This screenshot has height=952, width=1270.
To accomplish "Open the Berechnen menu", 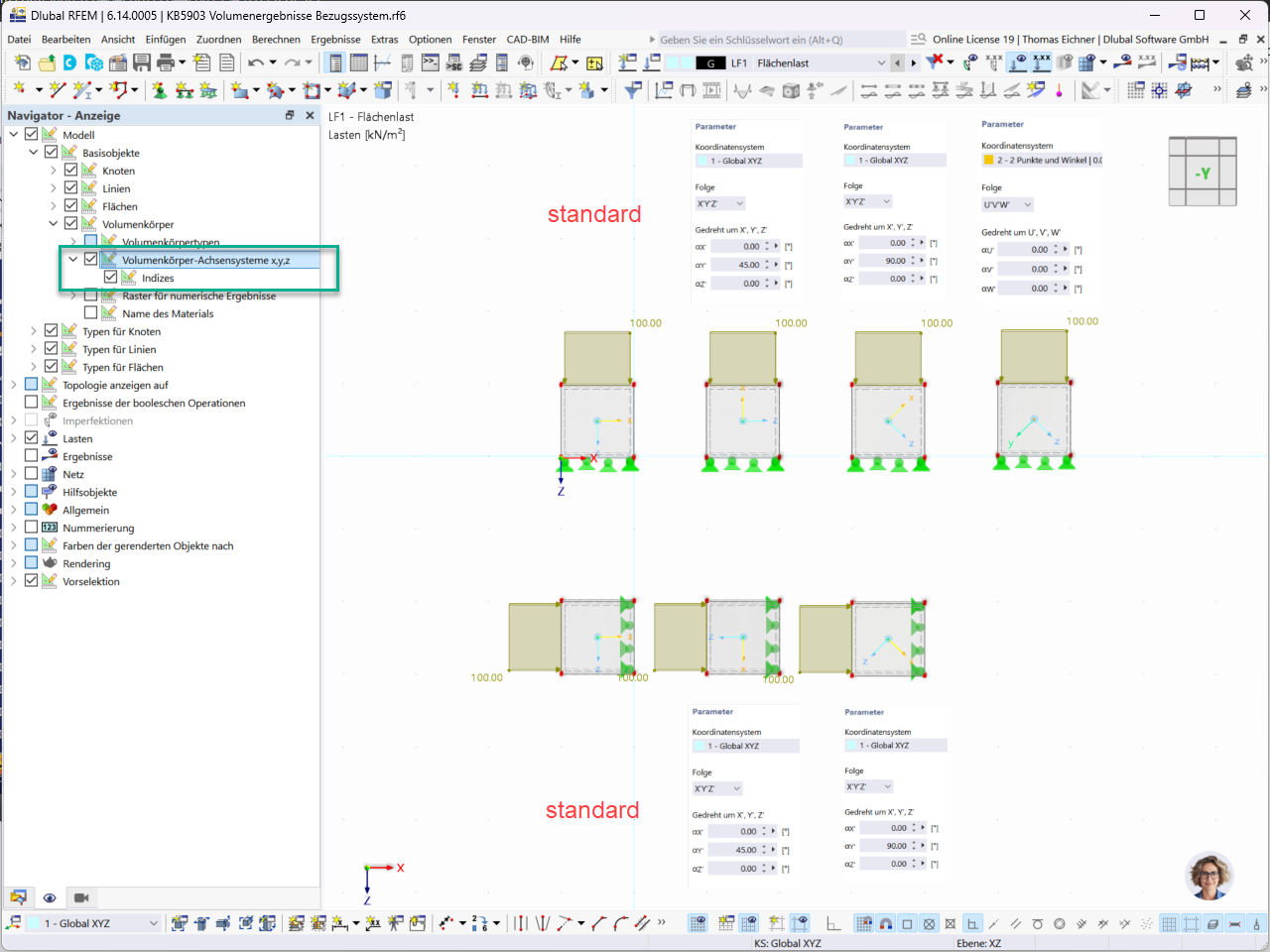I will (276, 40).
